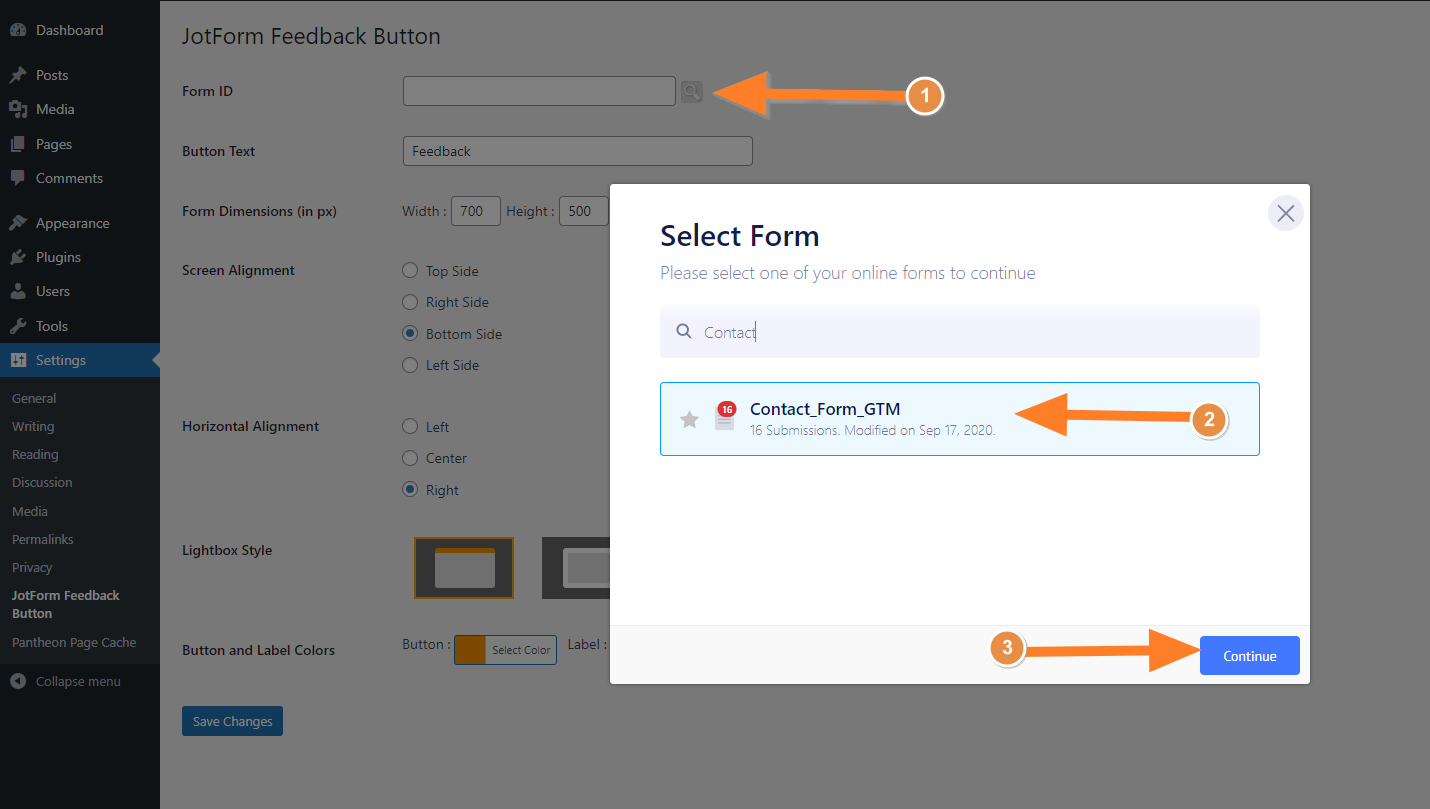Open the Permalinks settings submenu
The height and width of the screenshot is (809, 1430).
pyautogui.click(x=42, y=539)
